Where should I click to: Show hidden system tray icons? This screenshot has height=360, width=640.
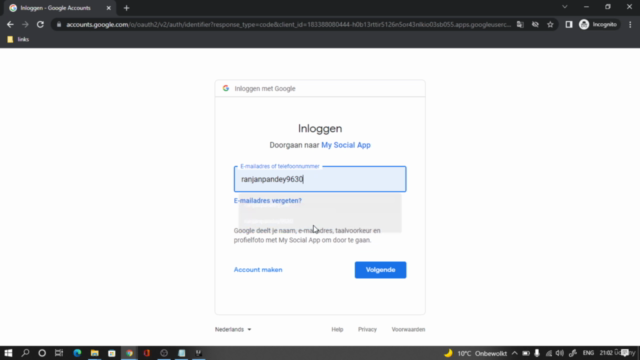point(515,353)
